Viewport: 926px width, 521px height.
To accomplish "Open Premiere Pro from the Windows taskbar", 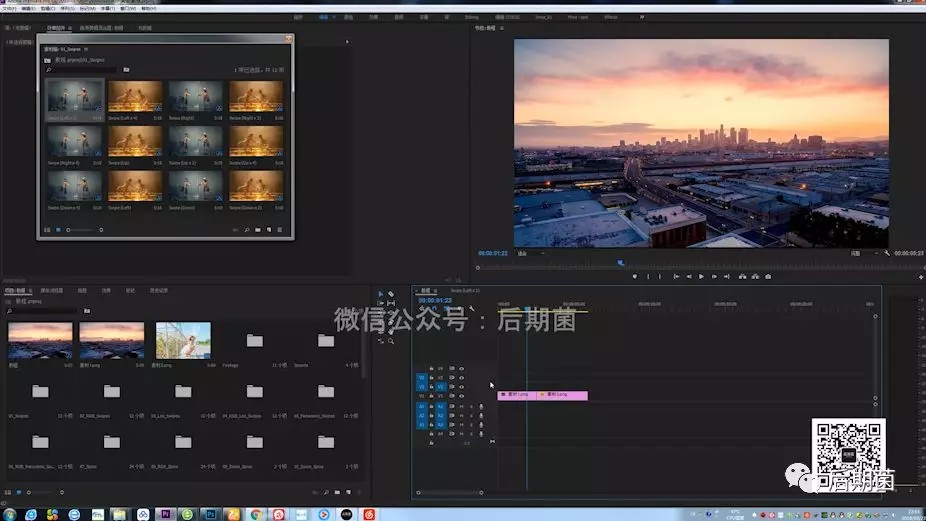I will coord(166,513).
